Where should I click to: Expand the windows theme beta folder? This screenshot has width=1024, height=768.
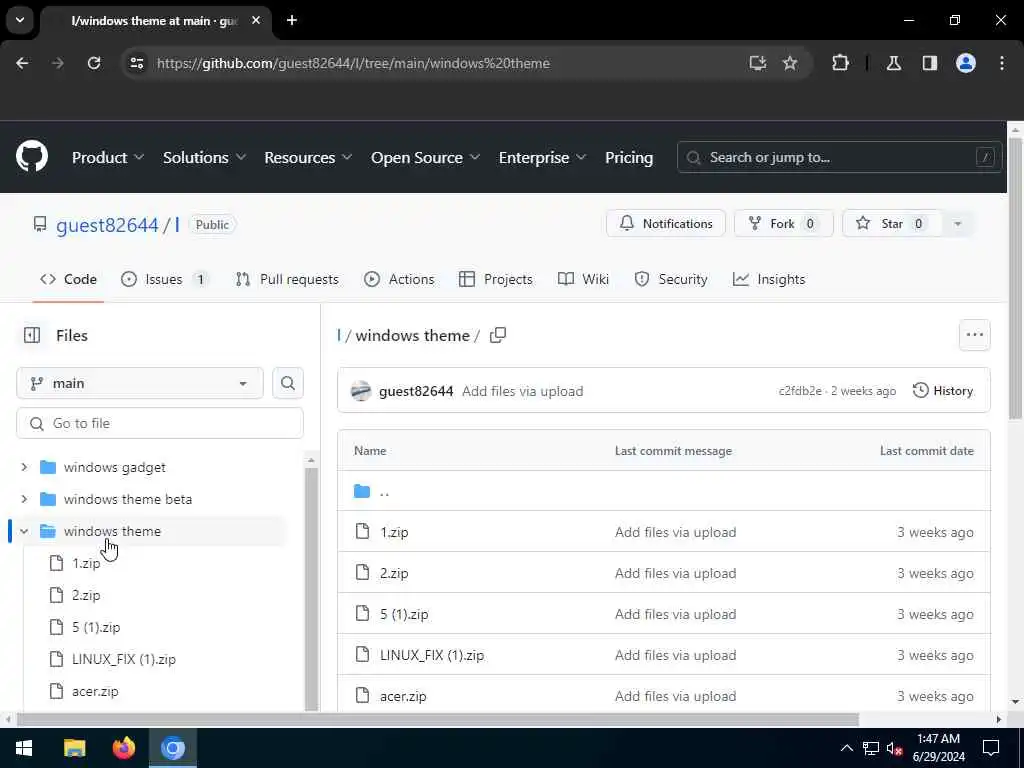(24, 500)
